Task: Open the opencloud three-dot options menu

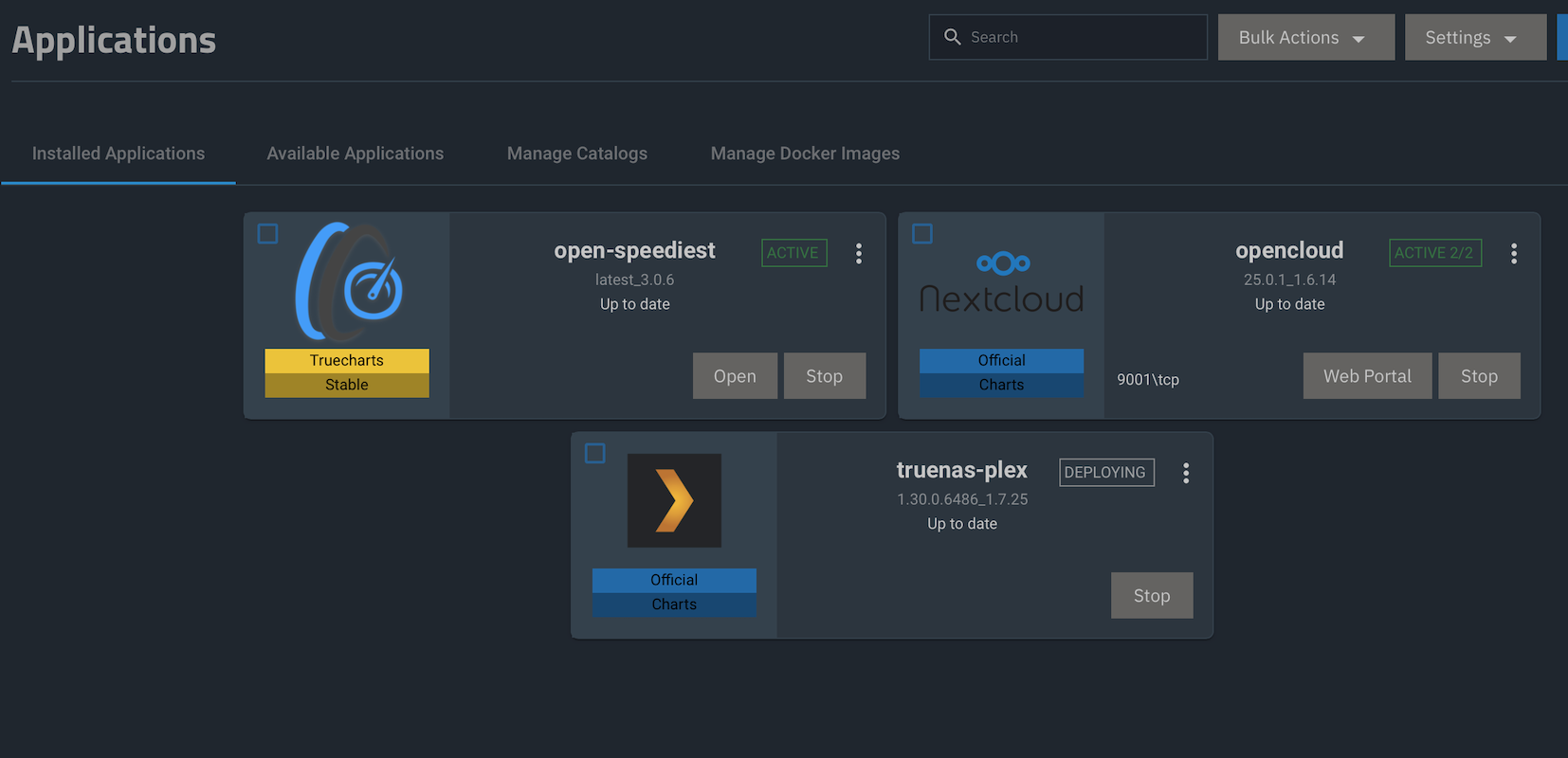Action: [1514, 253]
